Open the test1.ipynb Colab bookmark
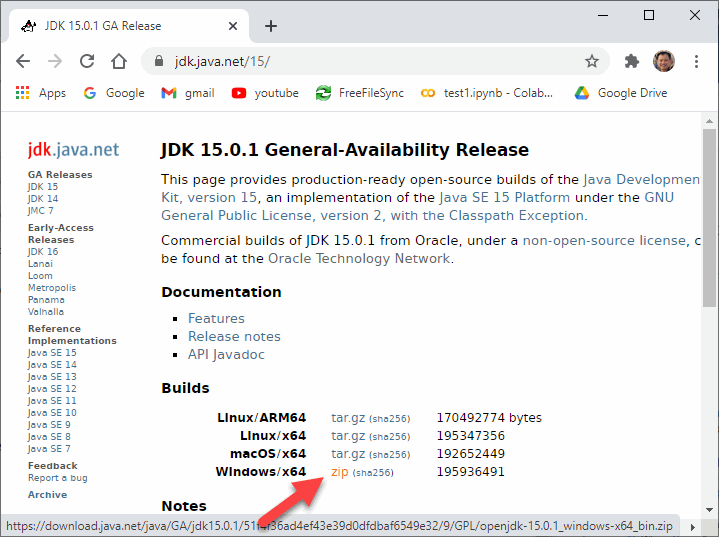This screenshot has width=719, height=537. [x=487, y=93]
